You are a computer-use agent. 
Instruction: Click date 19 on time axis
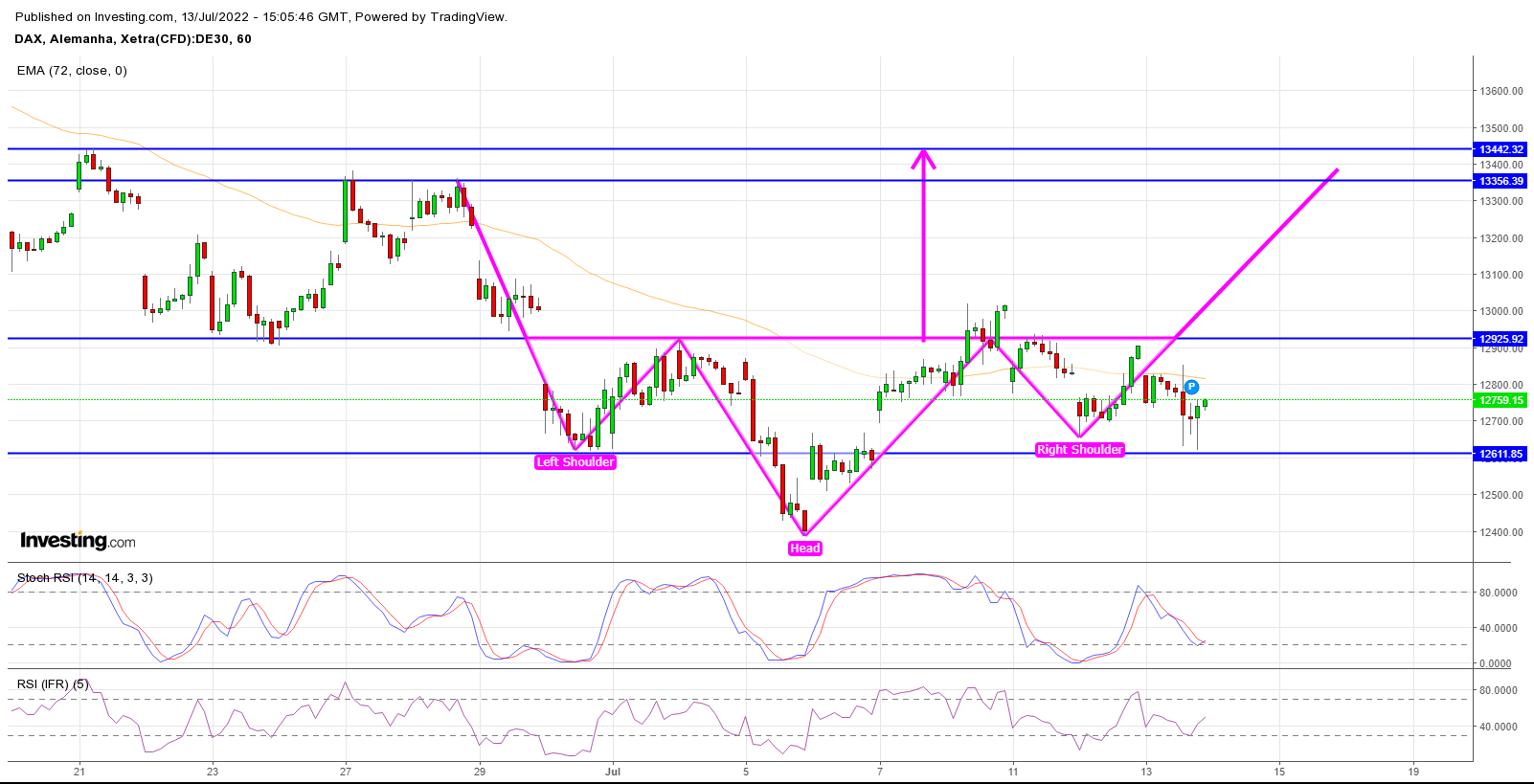click(x=1413, y=772)
